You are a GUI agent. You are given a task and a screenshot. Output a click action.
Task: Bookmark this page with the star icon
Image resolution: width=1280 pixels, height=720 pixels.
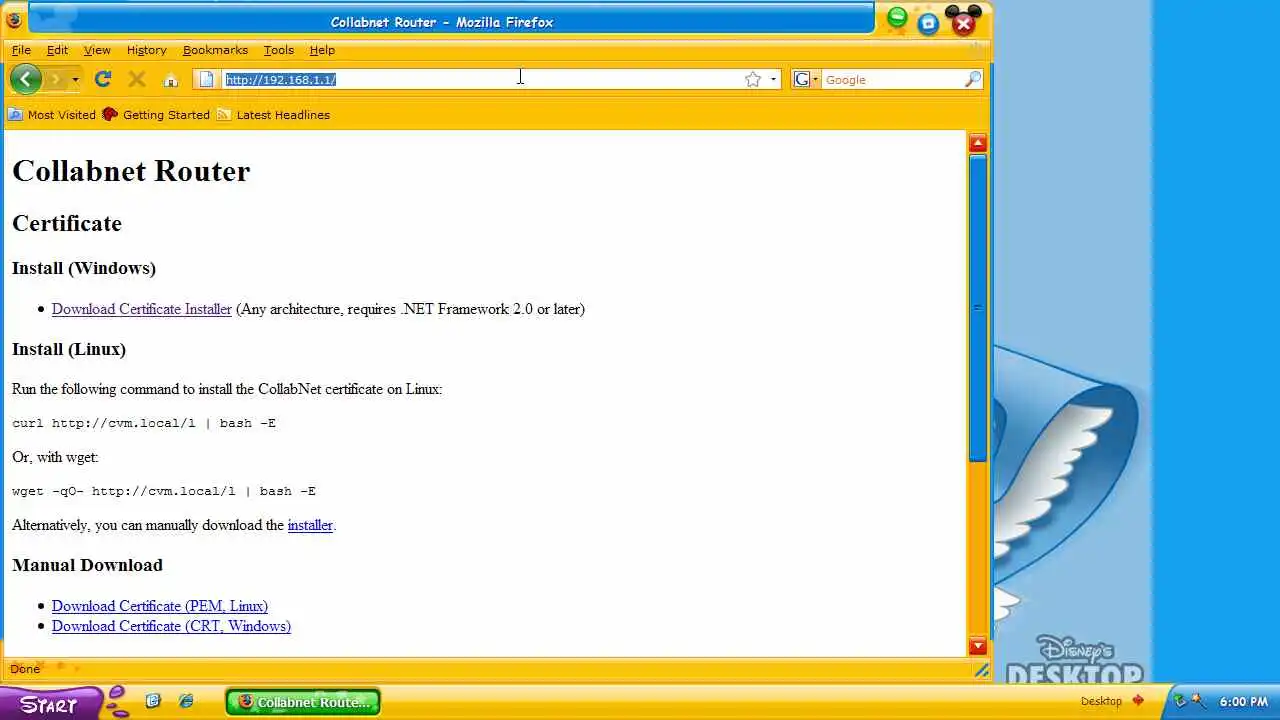pos(753,79)
